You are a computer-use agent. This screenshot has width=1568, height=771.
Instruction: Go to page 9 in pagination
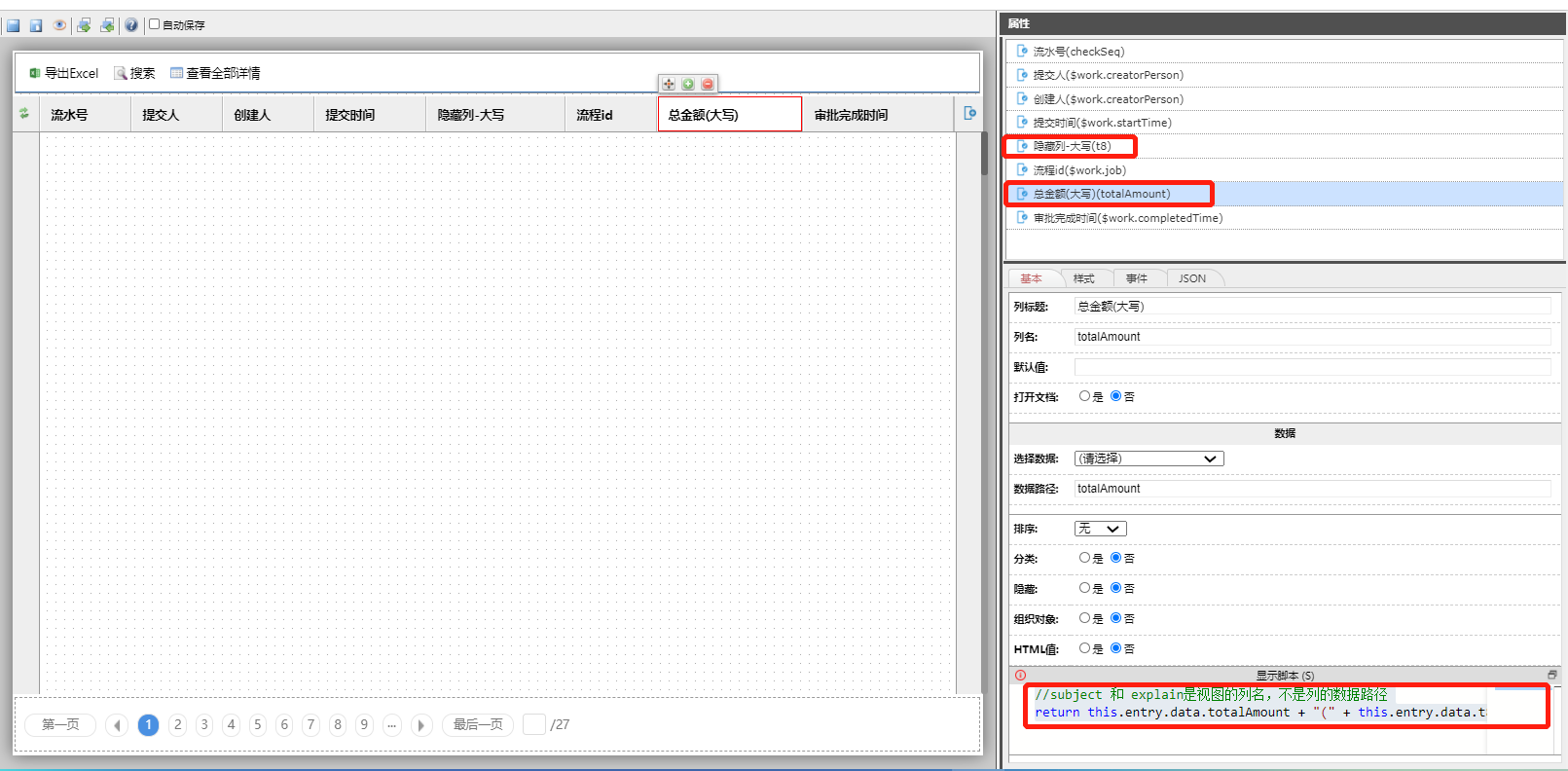pos(364,724)
